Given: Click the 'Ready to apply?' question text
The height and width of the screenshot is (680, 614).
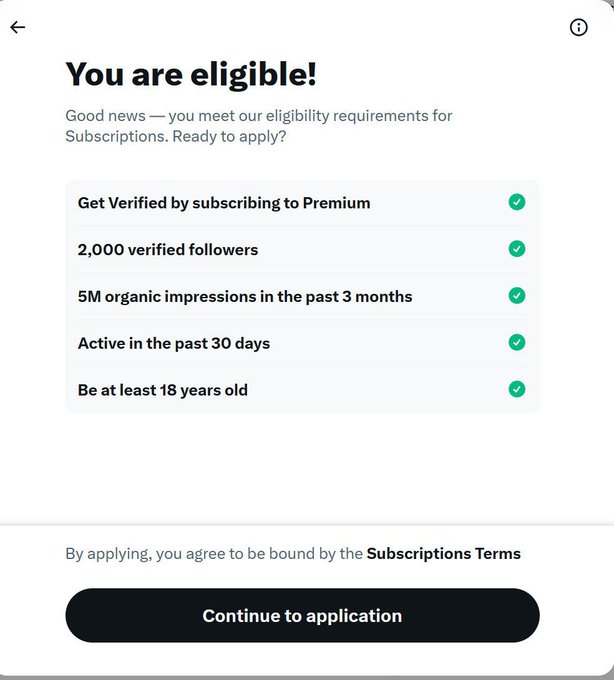Looking at the screenshot, I should pos(229,136).
